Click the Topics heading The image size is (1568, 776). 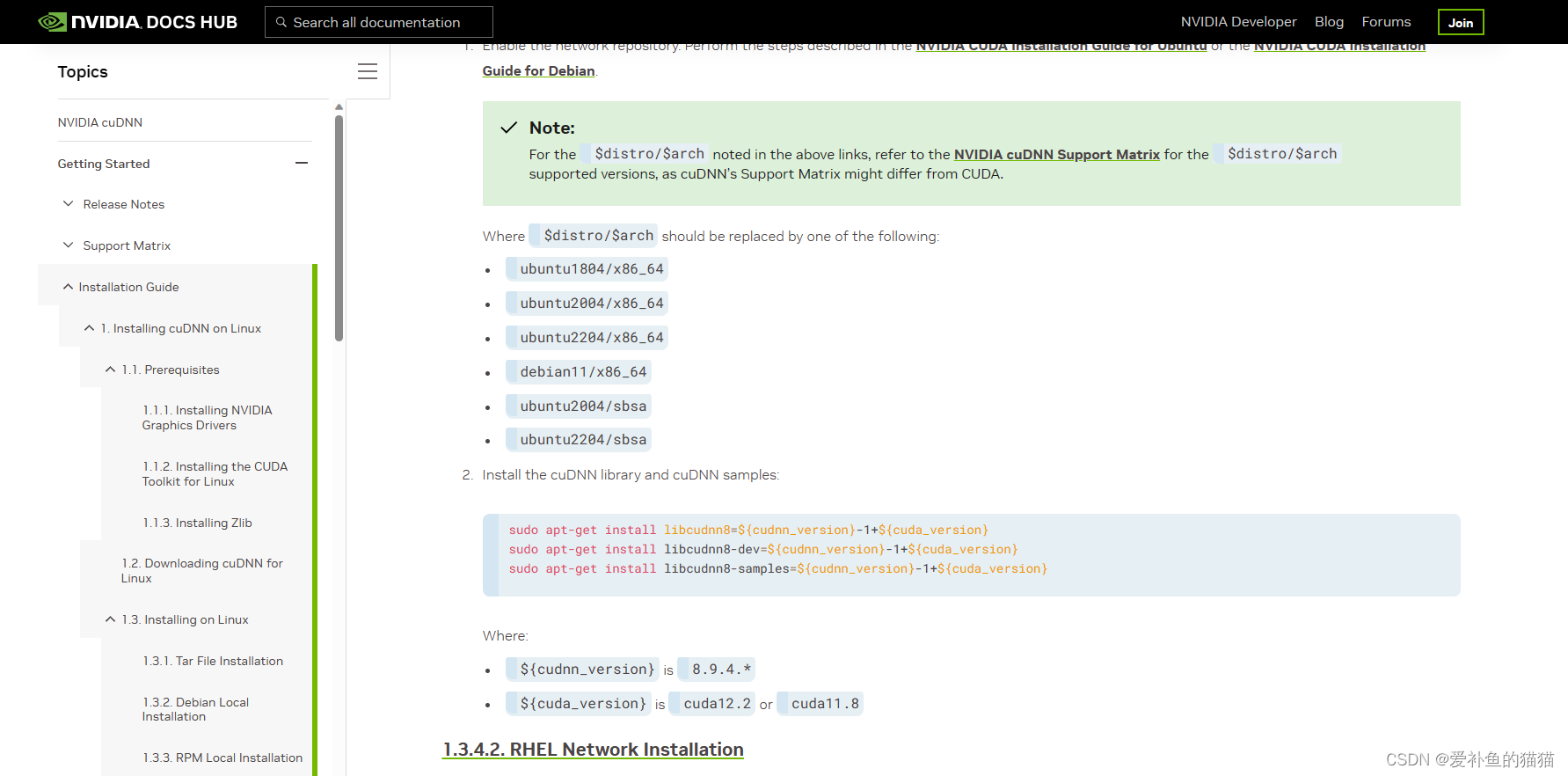click(x=83, y=71)
